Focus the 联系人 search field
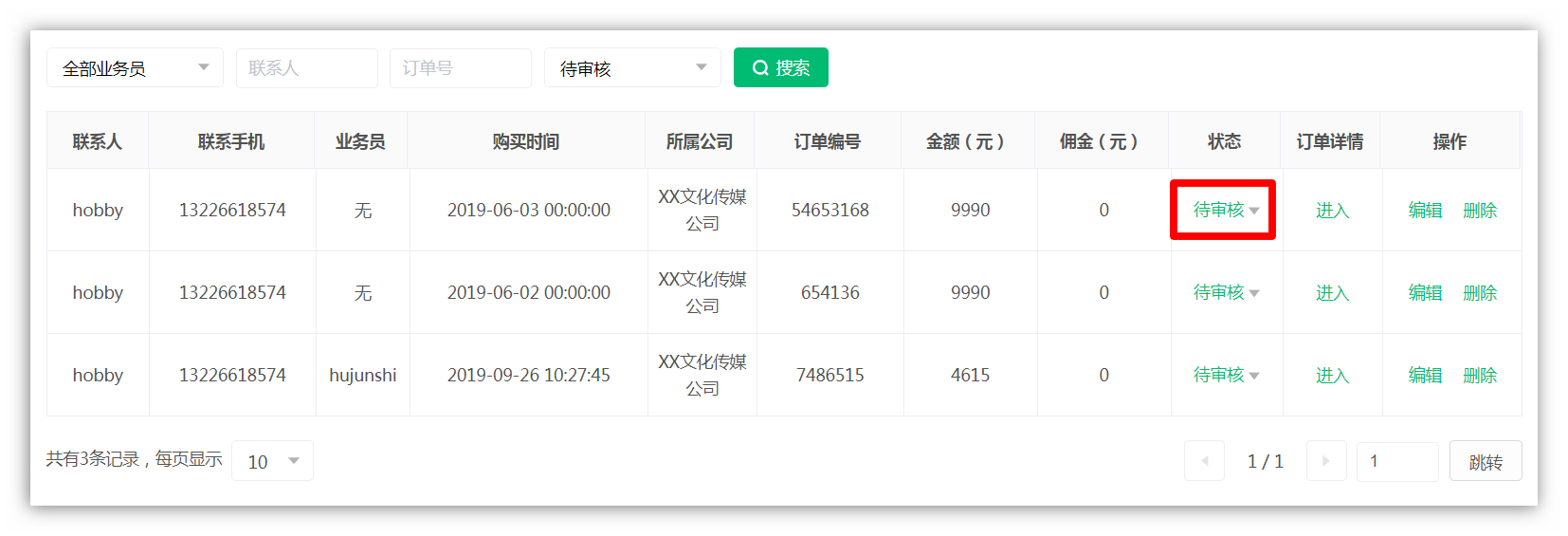 pyautogui.click(x=307, y=67)
